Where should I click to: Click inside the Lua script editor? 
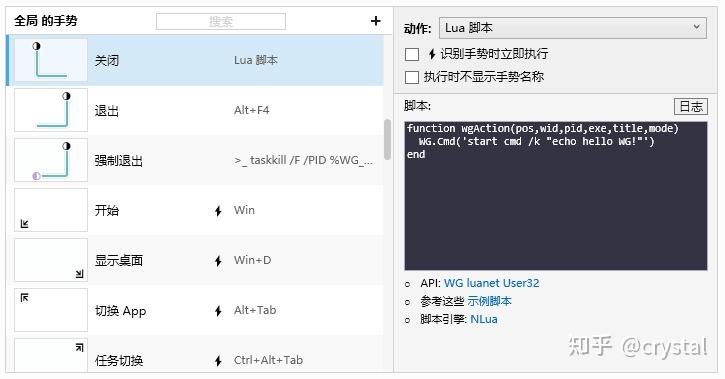pos(556,196)
